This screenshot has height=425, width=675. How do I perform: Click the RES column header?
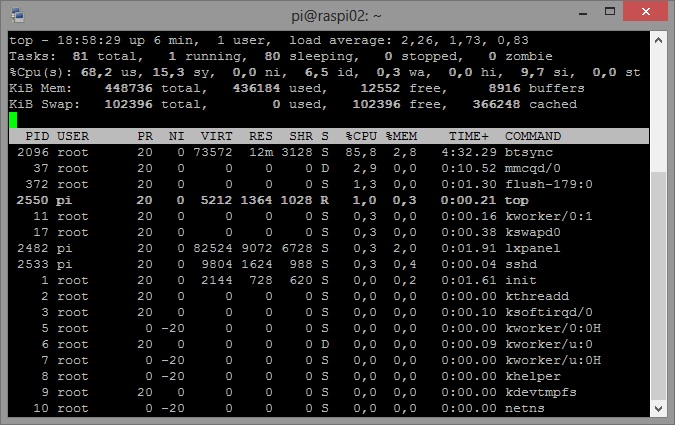coord(261,136)
